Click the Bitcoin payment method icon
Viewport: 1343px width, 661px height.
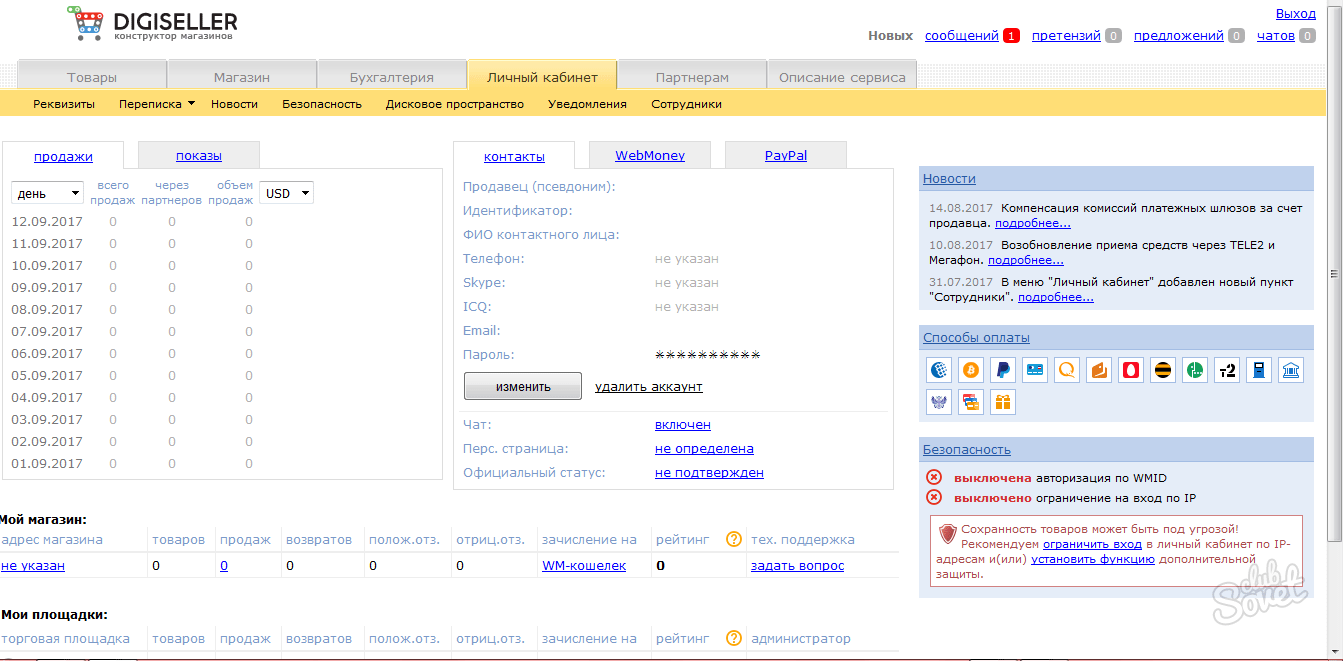[x=970, y=370]
